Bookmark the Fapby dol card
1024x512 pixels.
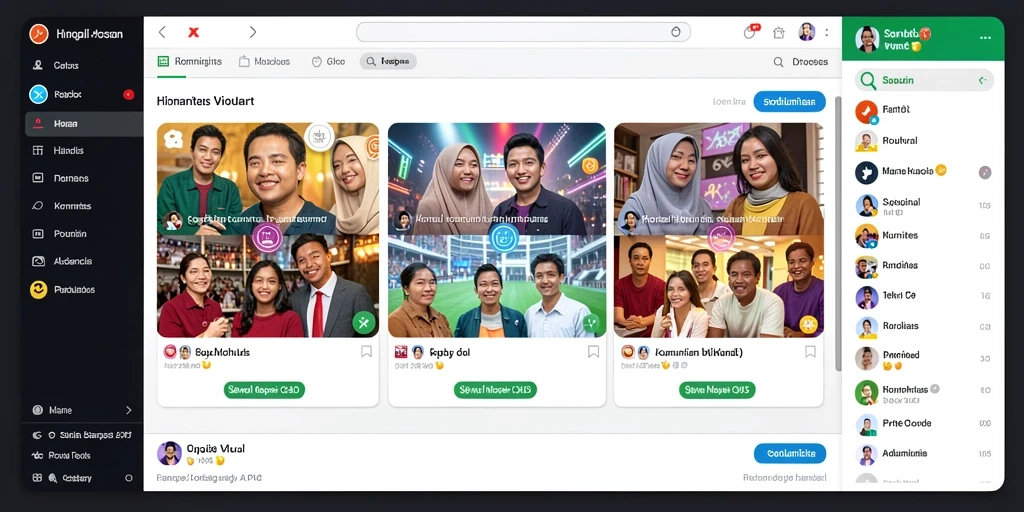coord(593,352)
